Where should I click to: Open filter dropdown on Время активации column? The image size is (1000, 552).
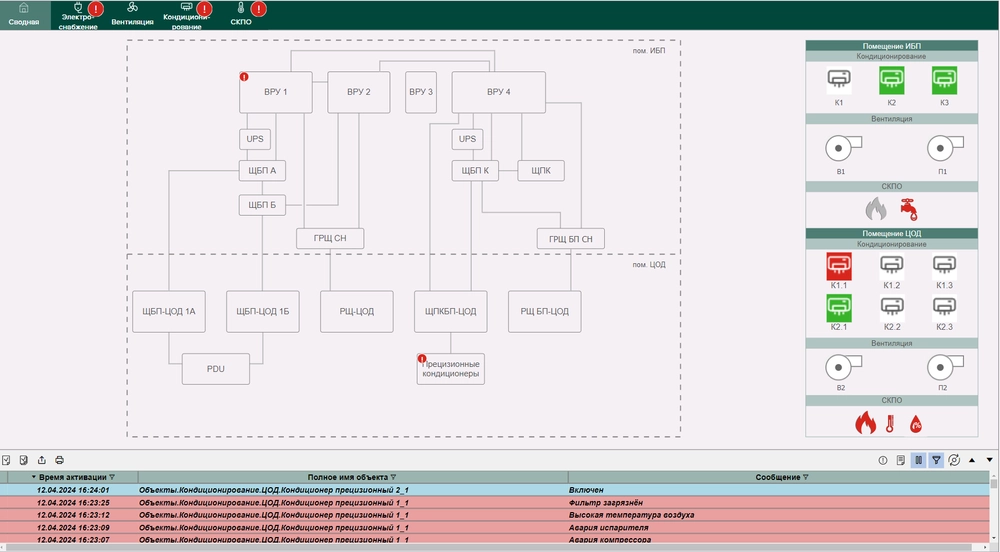[112, 477]
